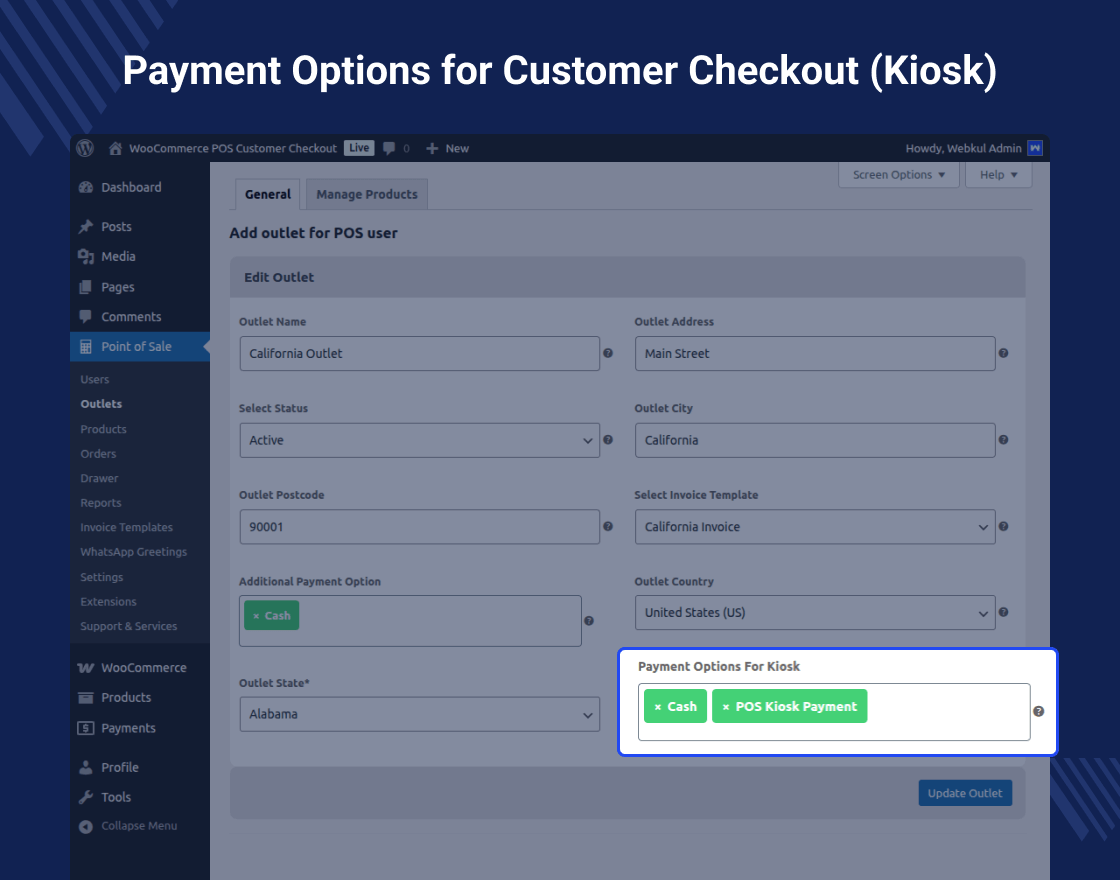Click the Update Outlet button

tap(965, 793)
